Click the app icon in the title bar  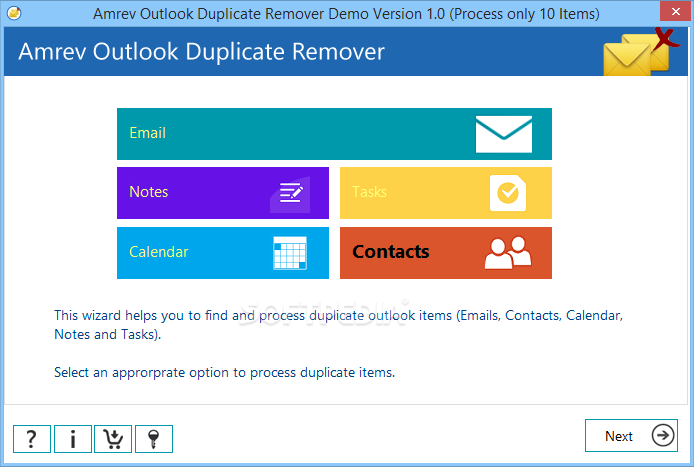[x=14, y=13]
